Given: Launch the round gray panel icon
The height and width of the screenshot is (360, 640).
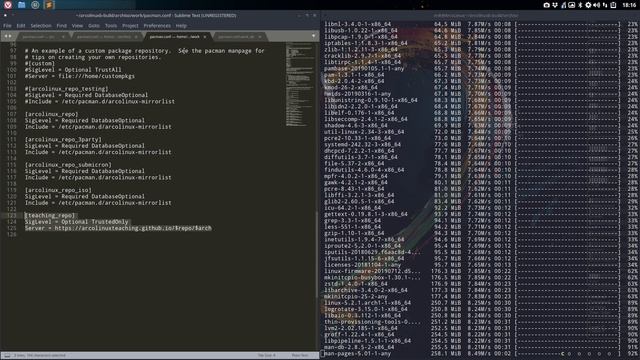Looking at the screenshot, I should [36, 5].
